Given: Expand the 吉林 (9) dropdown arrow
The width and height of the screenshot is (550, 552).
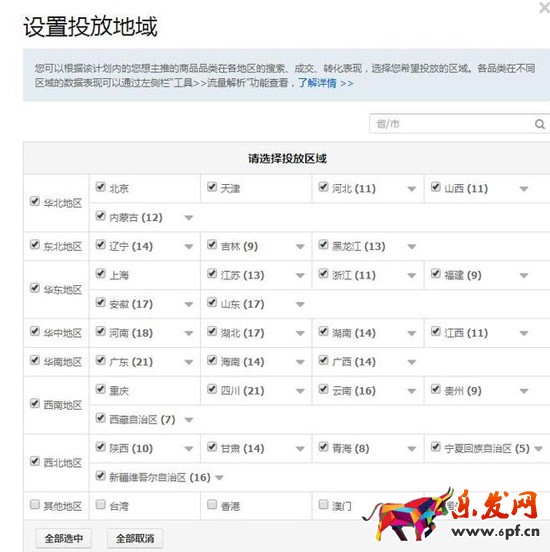Looking at the screenshot, I should click(x=300, y=247).
